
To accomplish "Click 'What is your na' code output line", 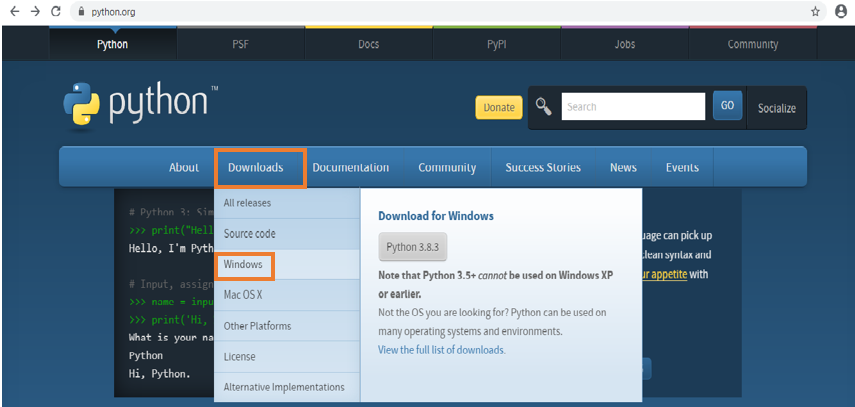I will pos(171,337).
